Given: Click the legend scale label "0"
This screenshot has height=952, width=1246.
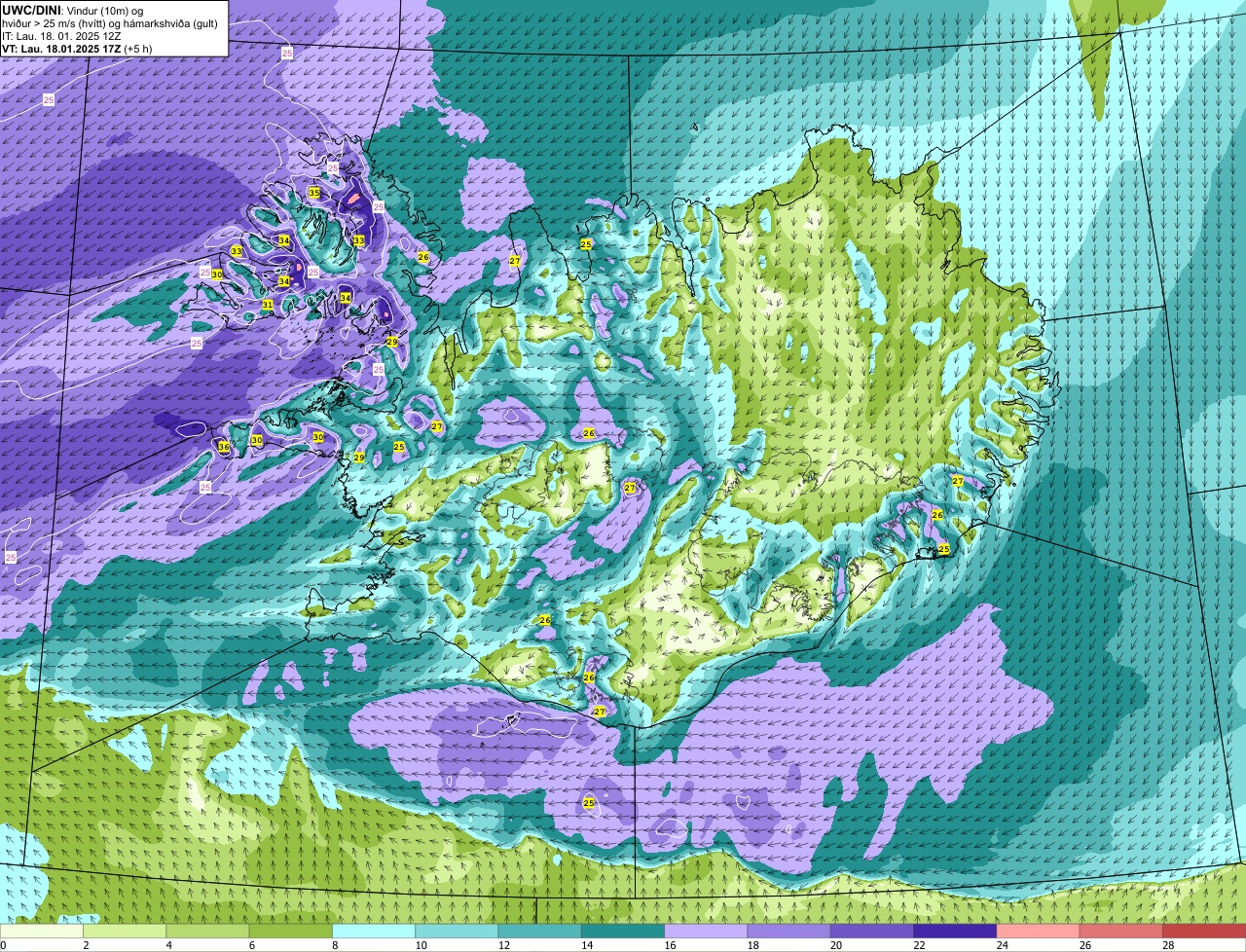Looking at the screenshot, I should [4, 945].
